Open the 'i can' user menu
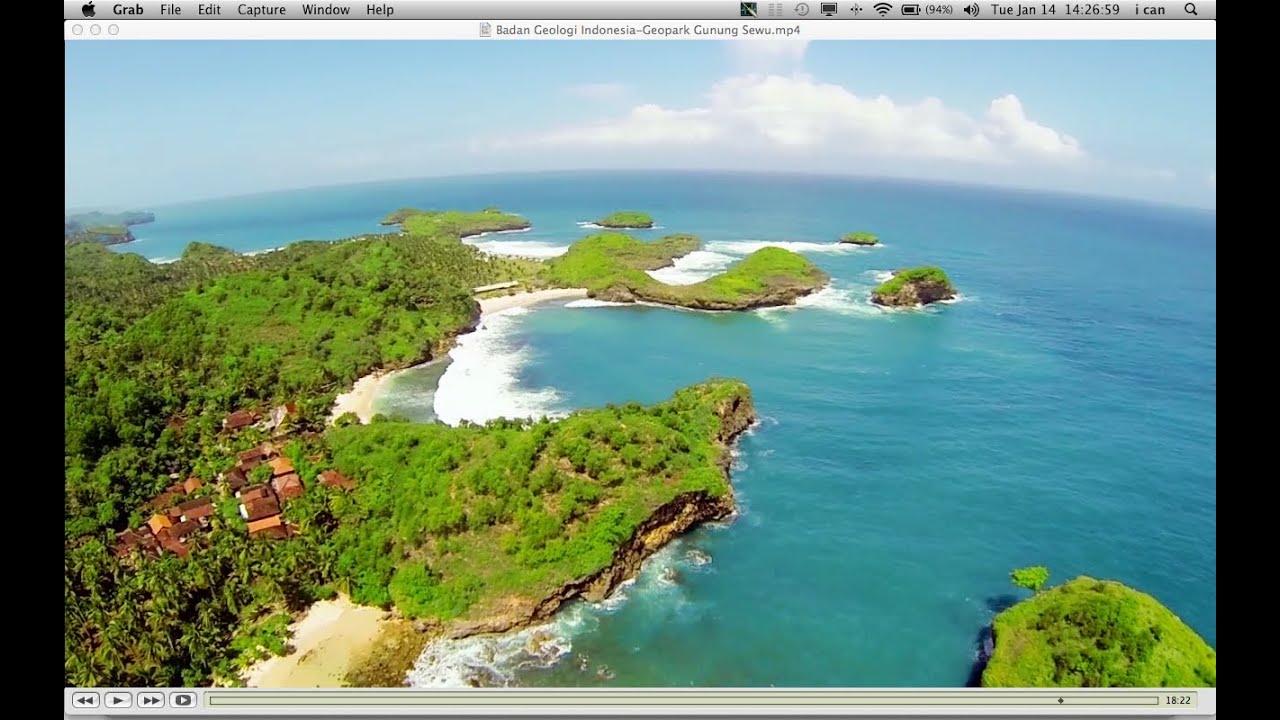Image resolution: width=1280 pixels, height=720 pixels. [1150, 10]
